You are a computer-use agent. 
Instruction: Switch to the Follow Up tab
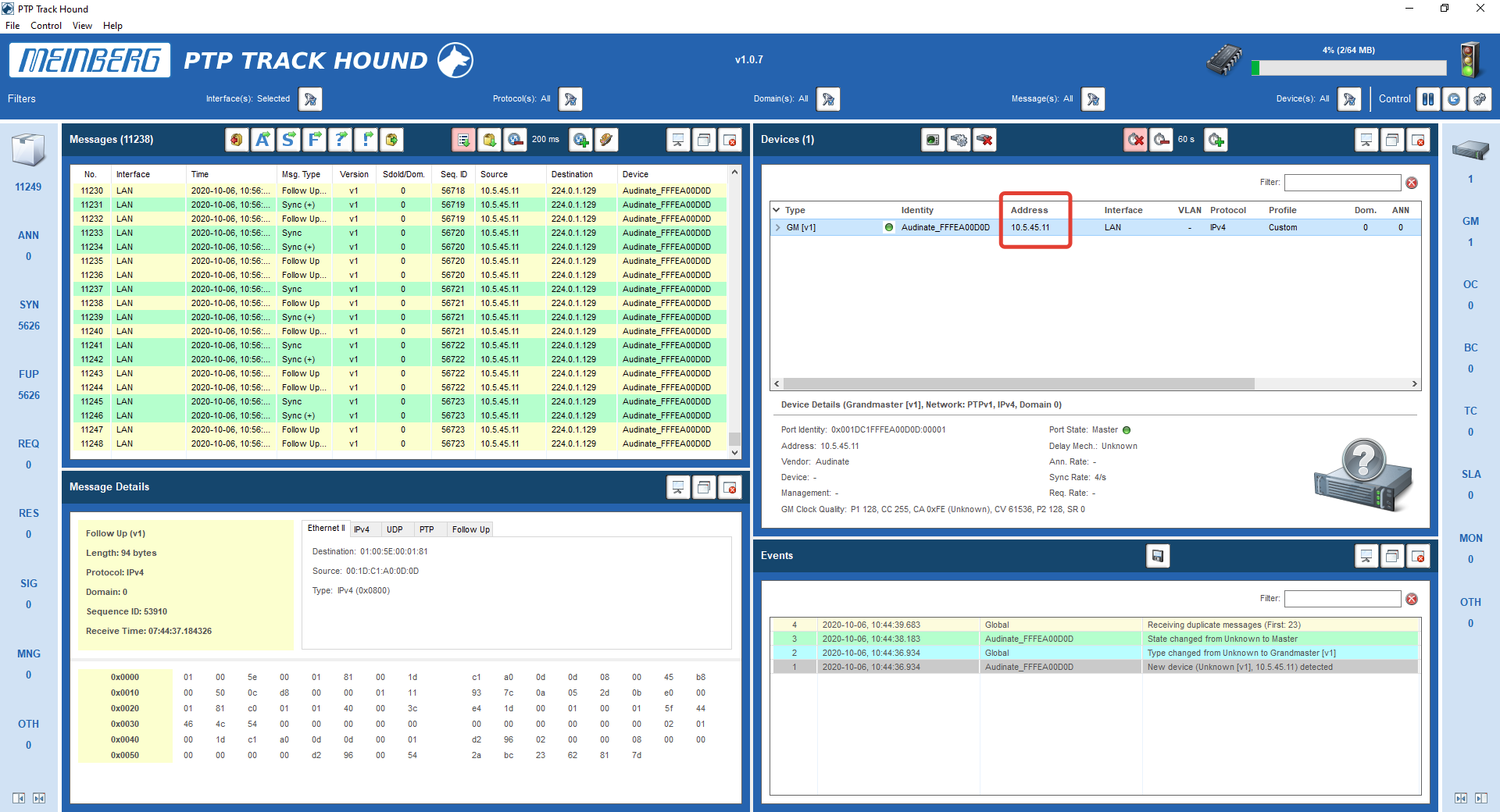[471, 529]
